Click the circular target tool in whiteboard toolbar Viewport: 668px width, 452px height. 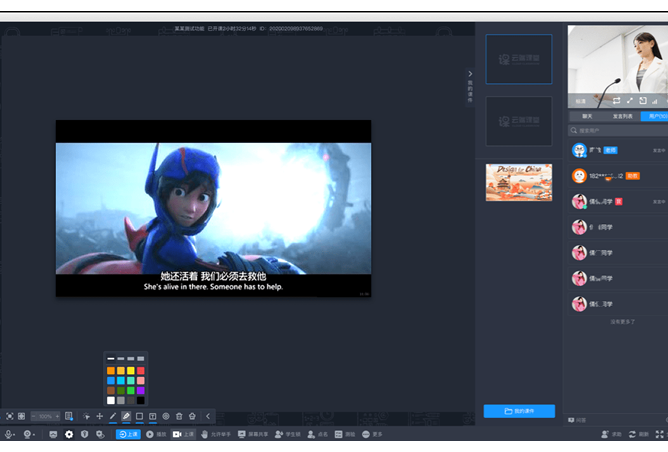pyautogui.click(x=166, y=416)
